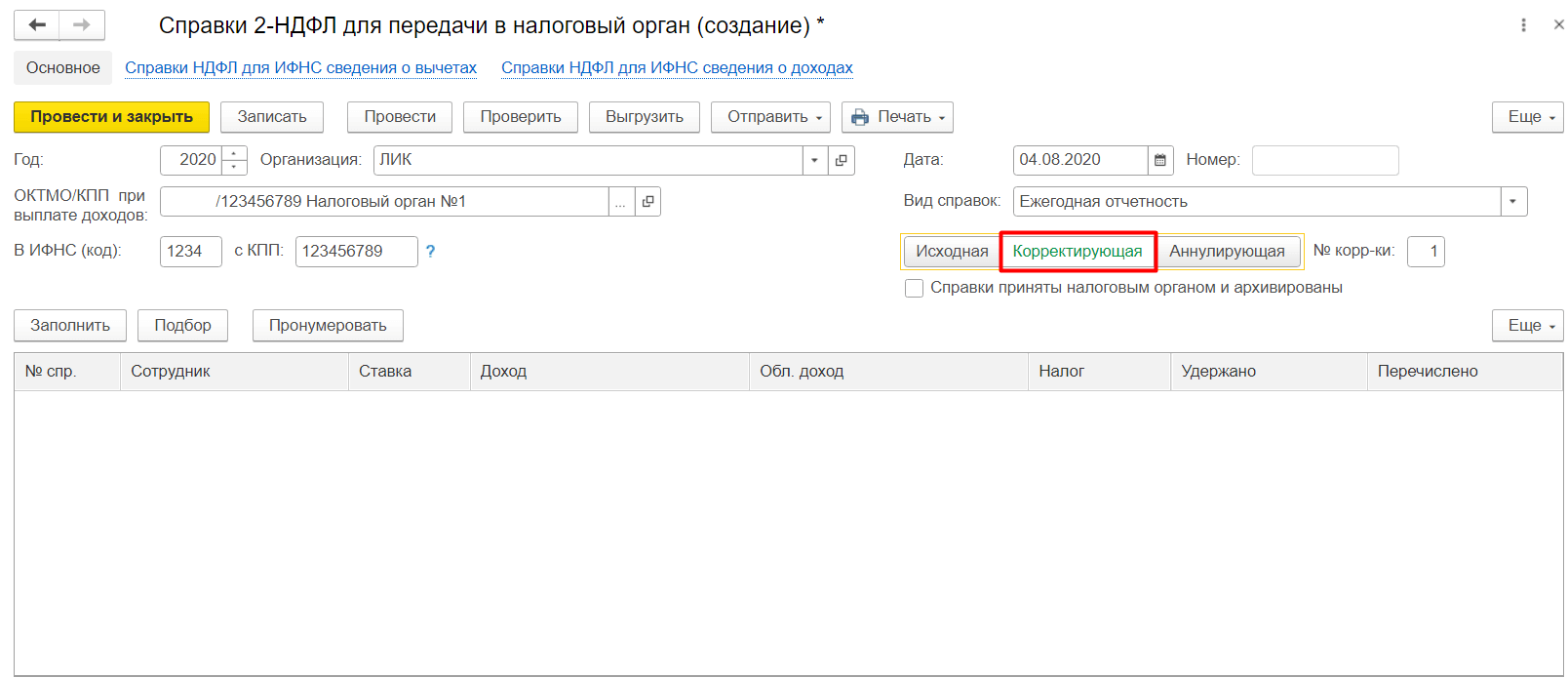This screenshot has width=1568, height=678.
Task: Choose ОКТМО/КПП via ellipsis button
Action: tap(621, 201)
